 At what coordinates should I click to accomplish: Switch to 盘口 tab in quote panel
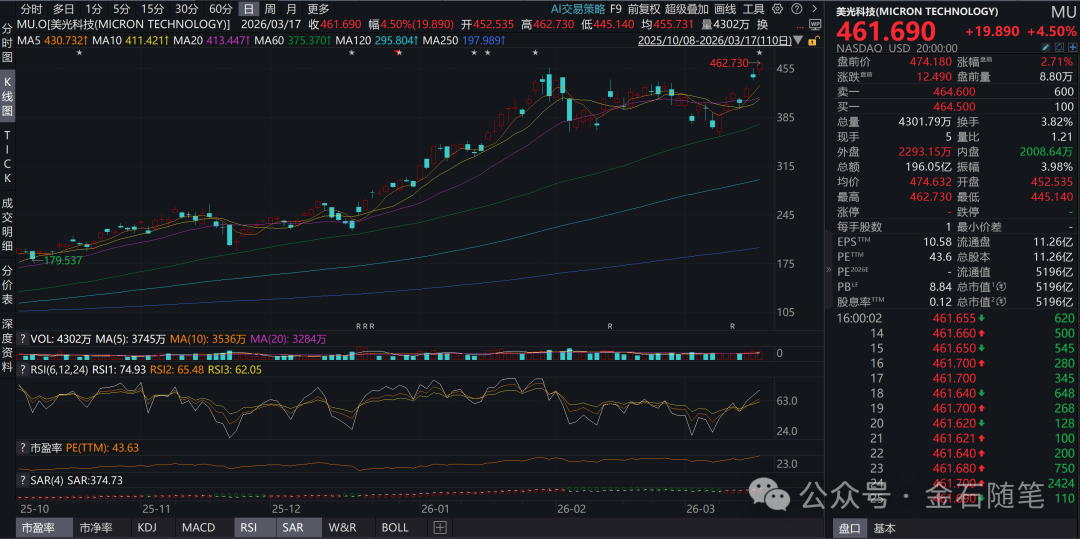click(x=849, y=529)
